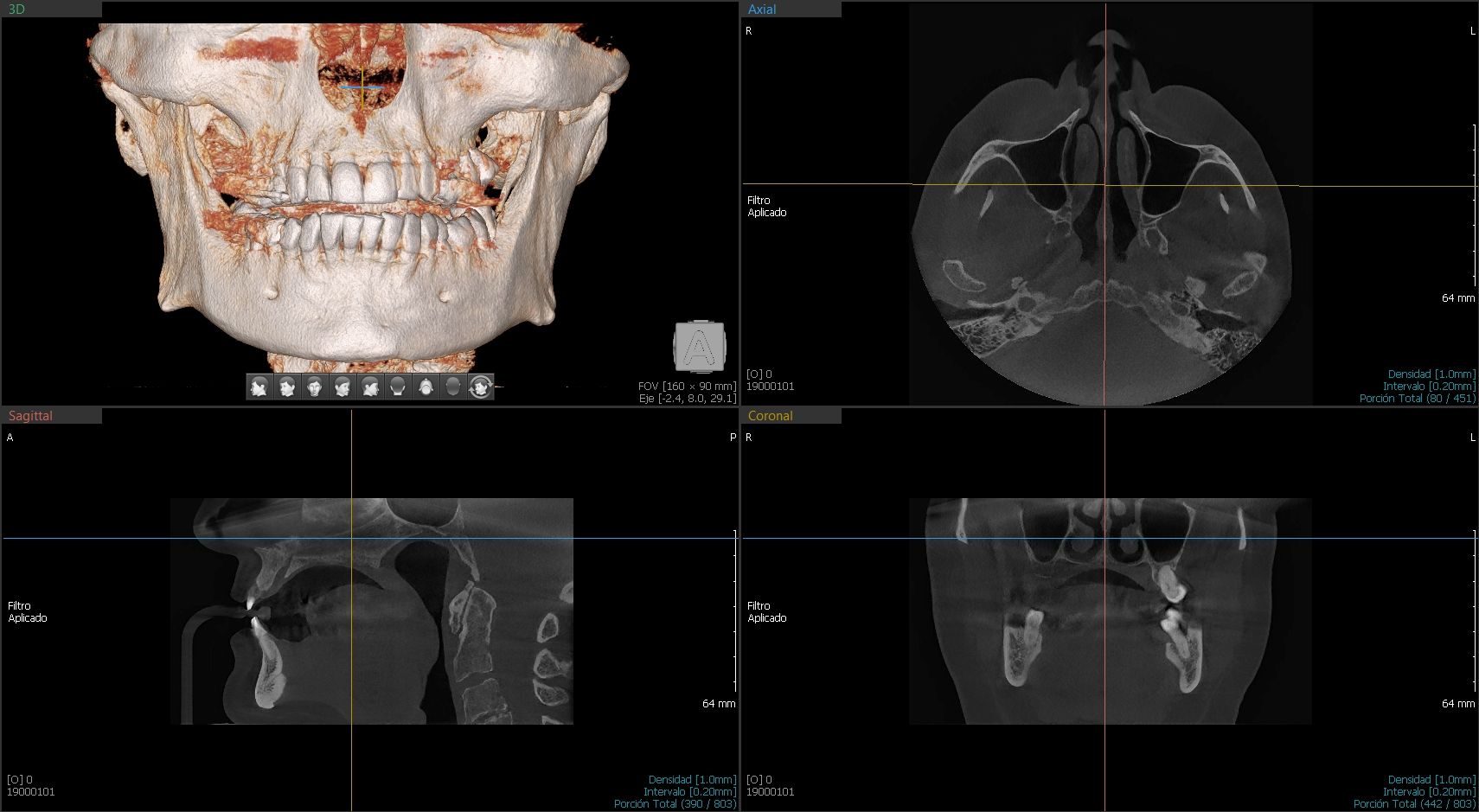Select the frontal face view preset icon
Screen dimensions: 1479x812
coord(315,387)
